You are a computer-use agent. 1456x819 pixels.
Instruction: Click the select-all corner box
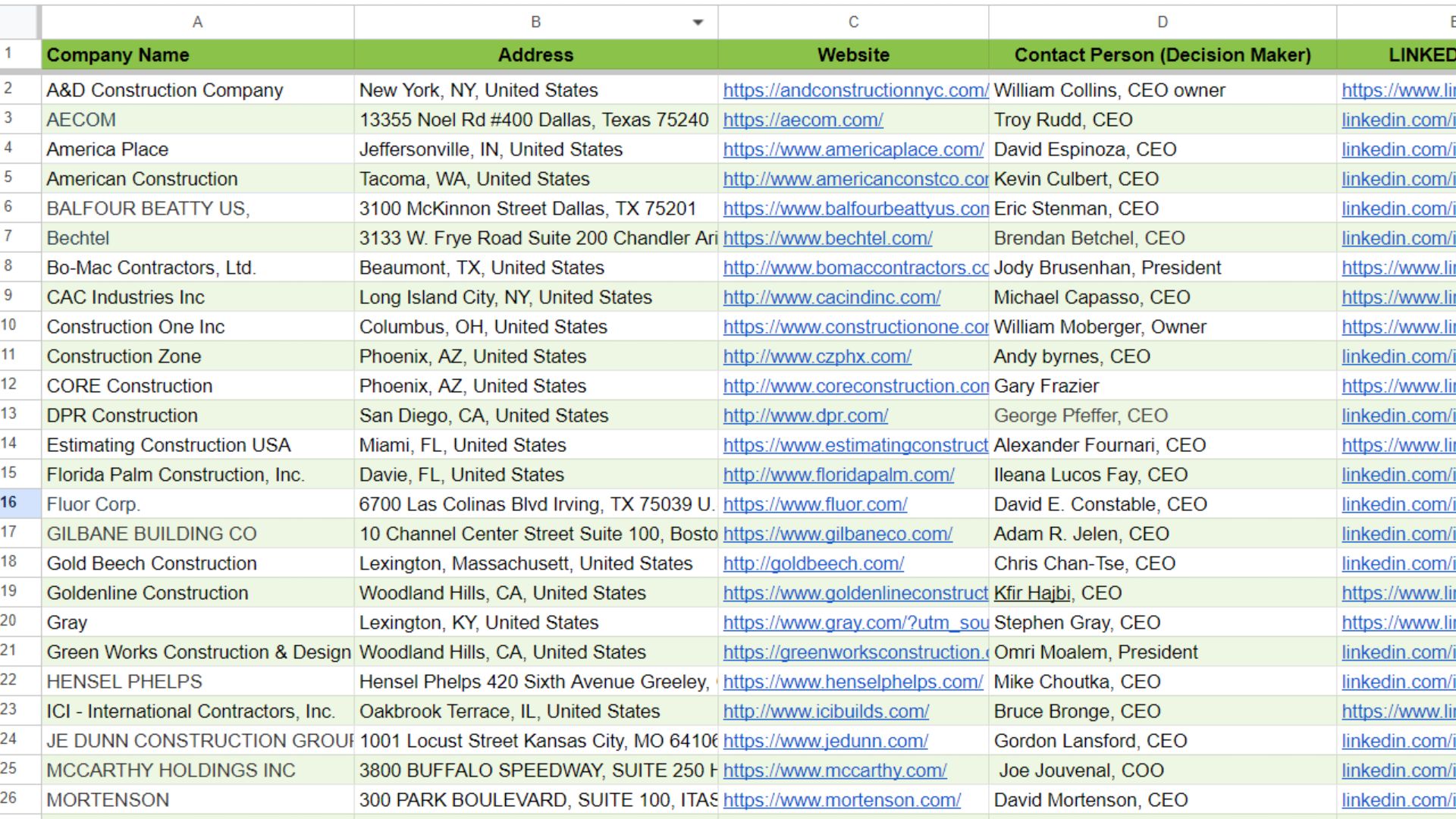pyautogui.click(x=20, y=23)
